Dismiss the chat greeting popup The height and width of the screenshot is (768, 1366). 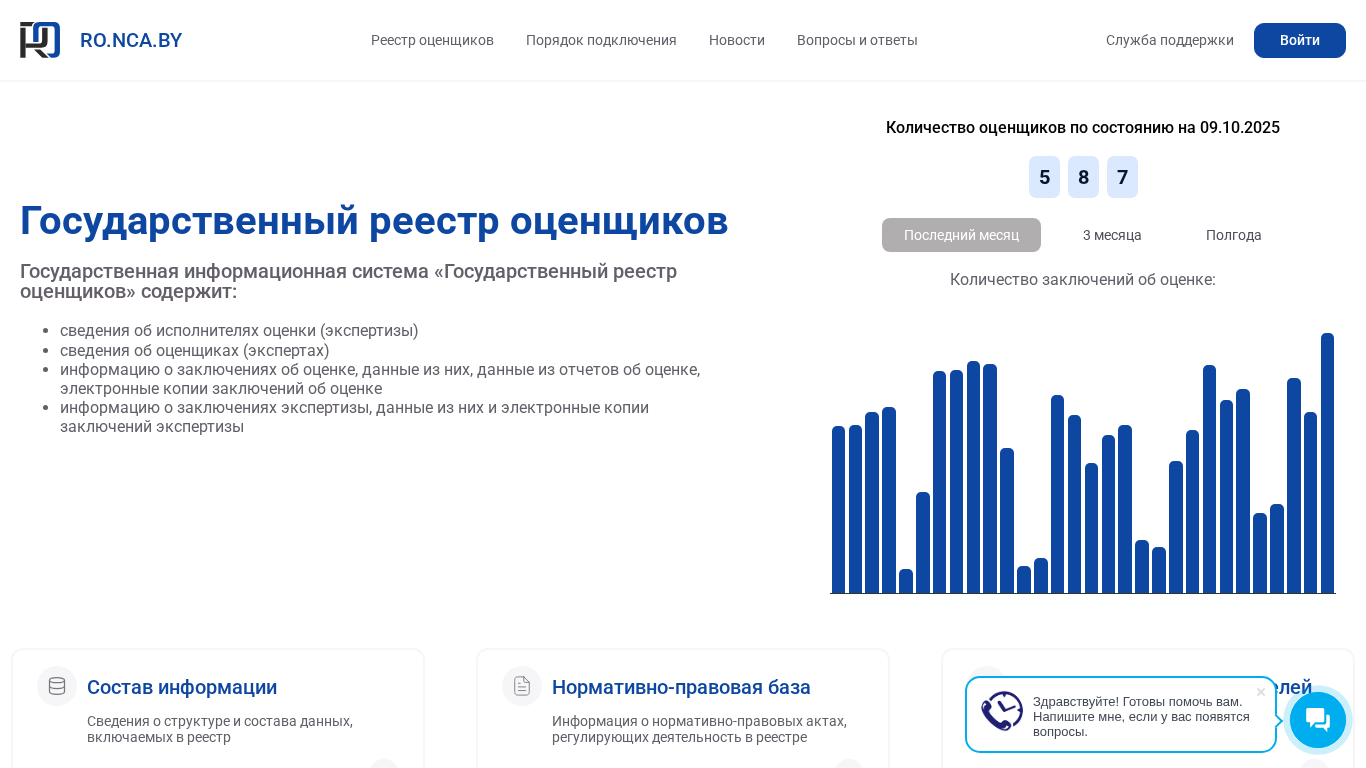click(x=1261, y=692)
